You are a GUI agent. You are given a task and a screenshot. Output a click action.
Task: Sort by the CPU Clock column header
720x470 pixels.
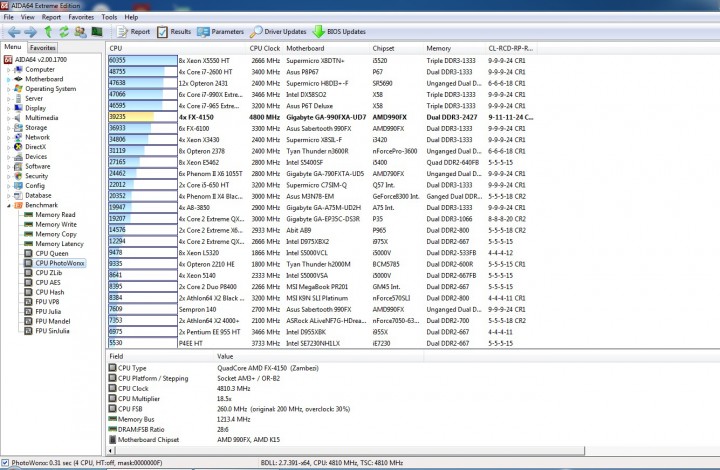click(264, 48)
